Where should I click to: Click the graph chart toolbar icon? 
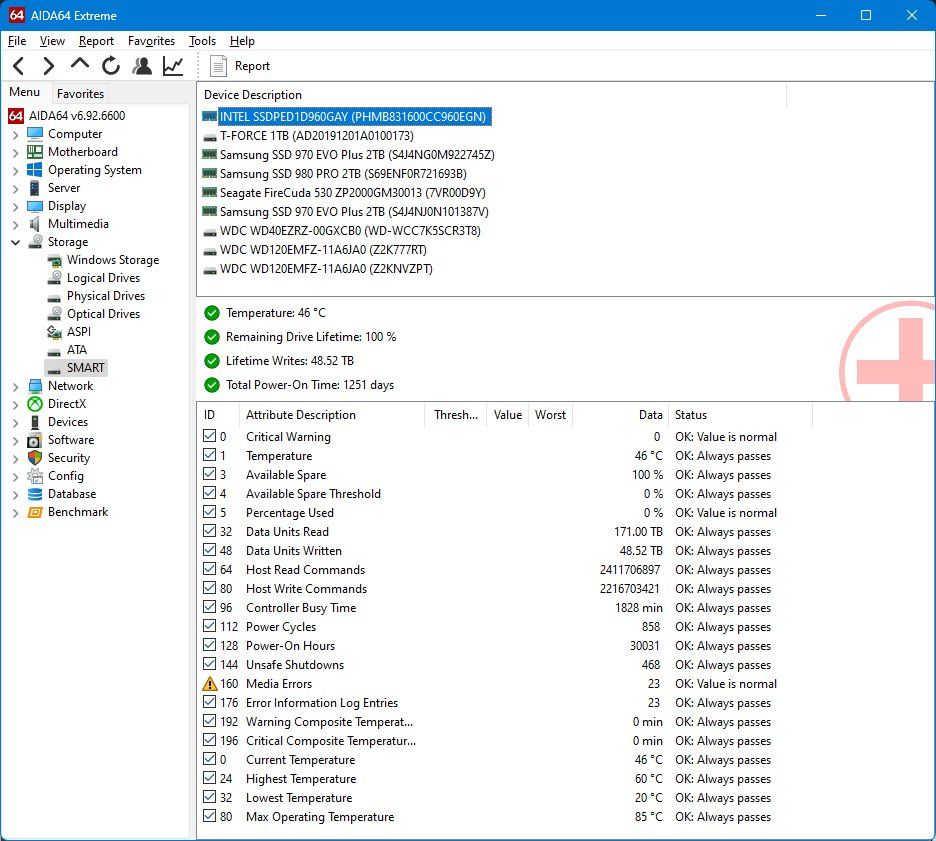[173, 66]
